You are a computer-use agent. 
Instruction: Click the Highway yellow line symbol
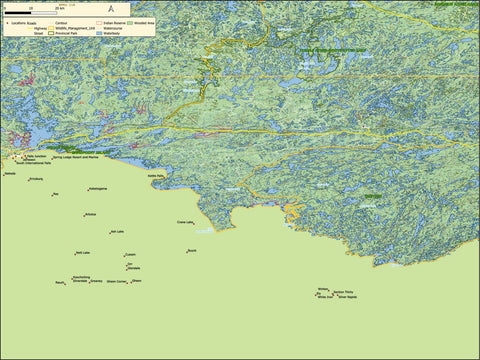coord(30,28)
